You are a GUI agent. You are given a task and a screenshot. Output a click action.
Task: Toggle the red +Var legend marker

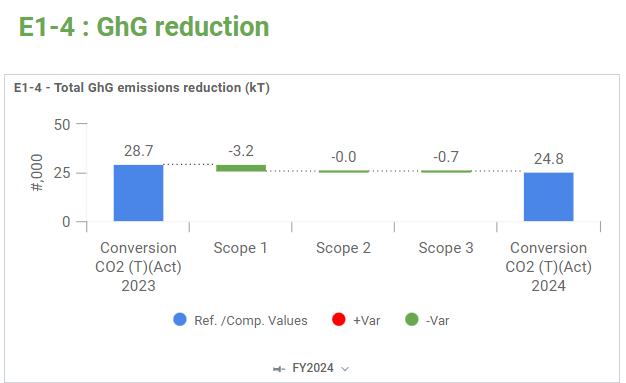[339, 319]
